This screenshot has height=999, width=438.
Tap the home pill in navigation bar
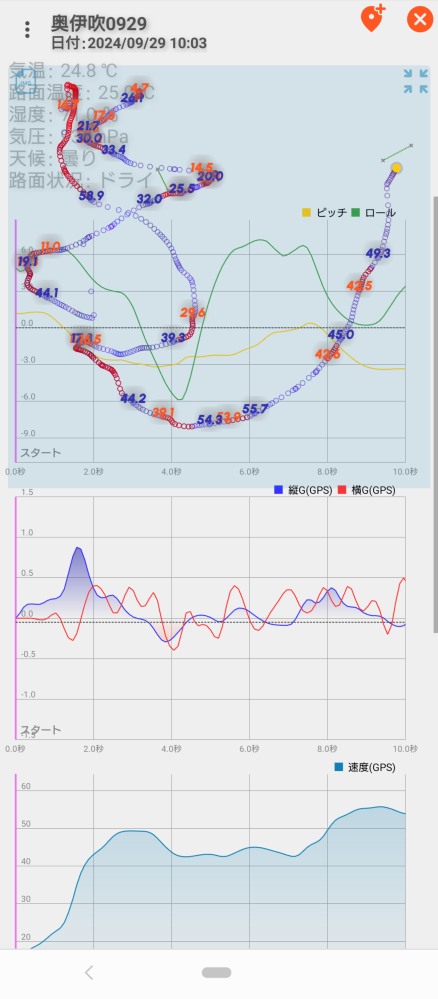pyautogui.click(x=217, y=972)
